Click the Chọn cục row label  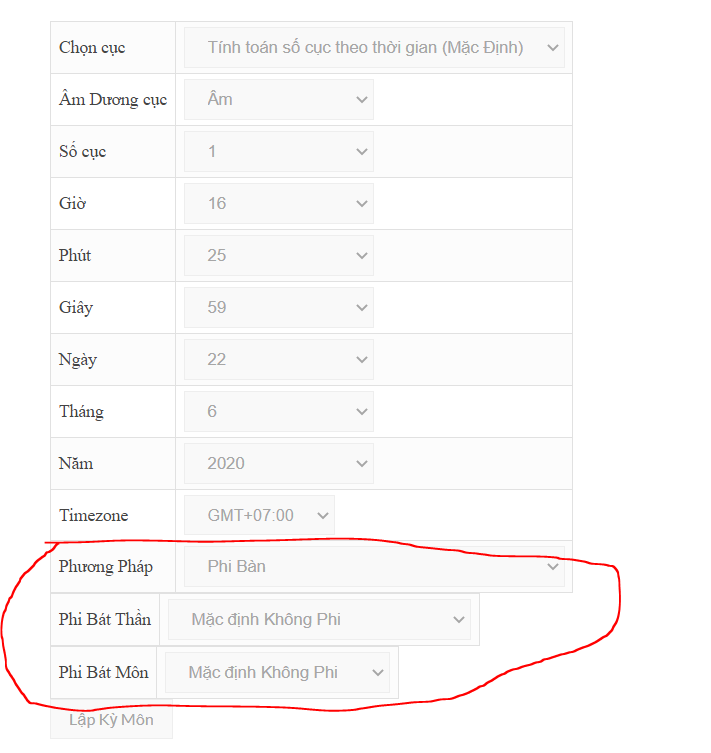pos(92,47)
